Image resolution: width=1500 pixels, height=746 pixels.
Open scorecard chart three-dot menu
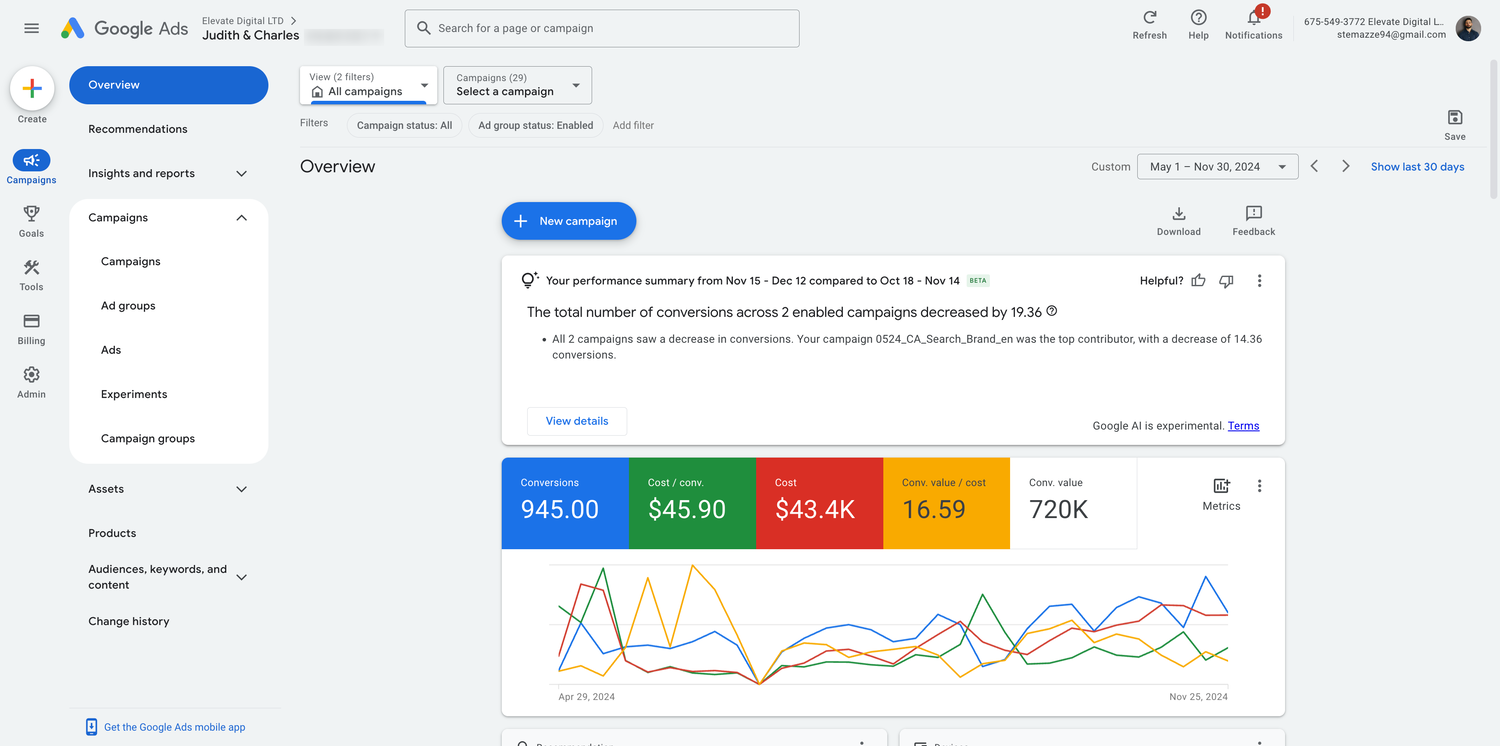(x=1259, y=486)
